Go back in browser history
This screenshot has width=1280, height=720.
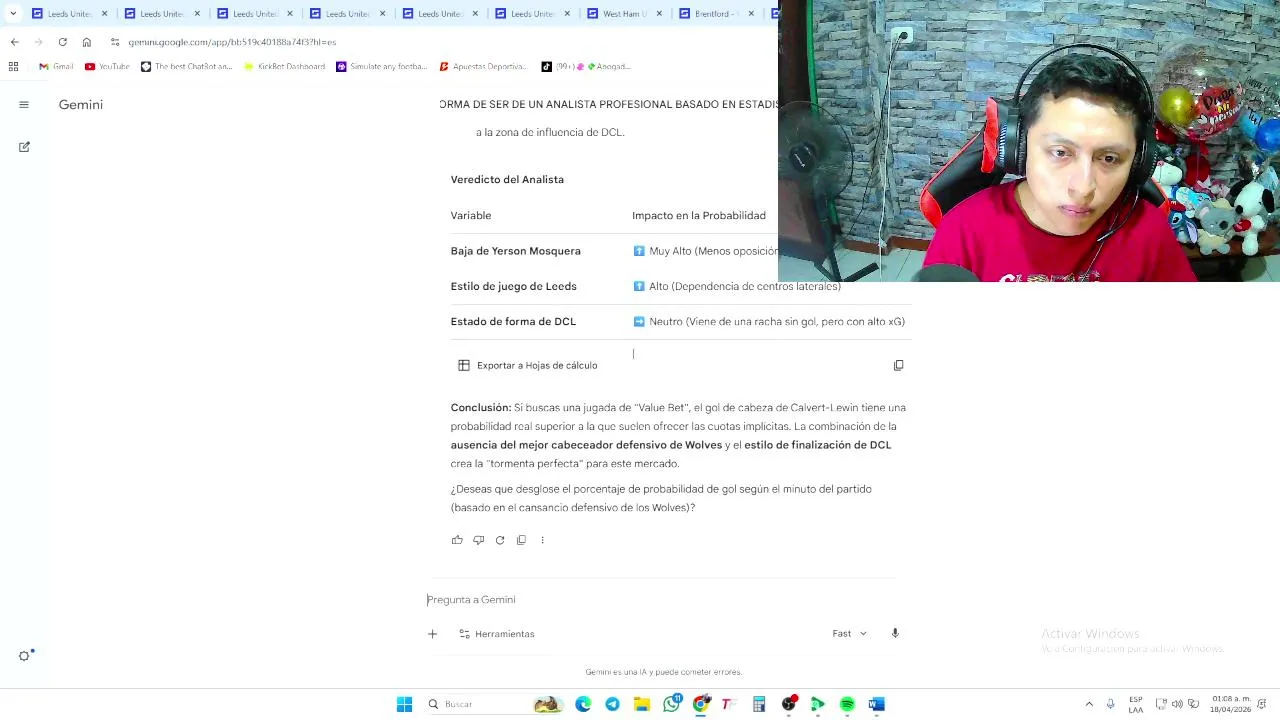pyautogui.click(x=14, y=42)
